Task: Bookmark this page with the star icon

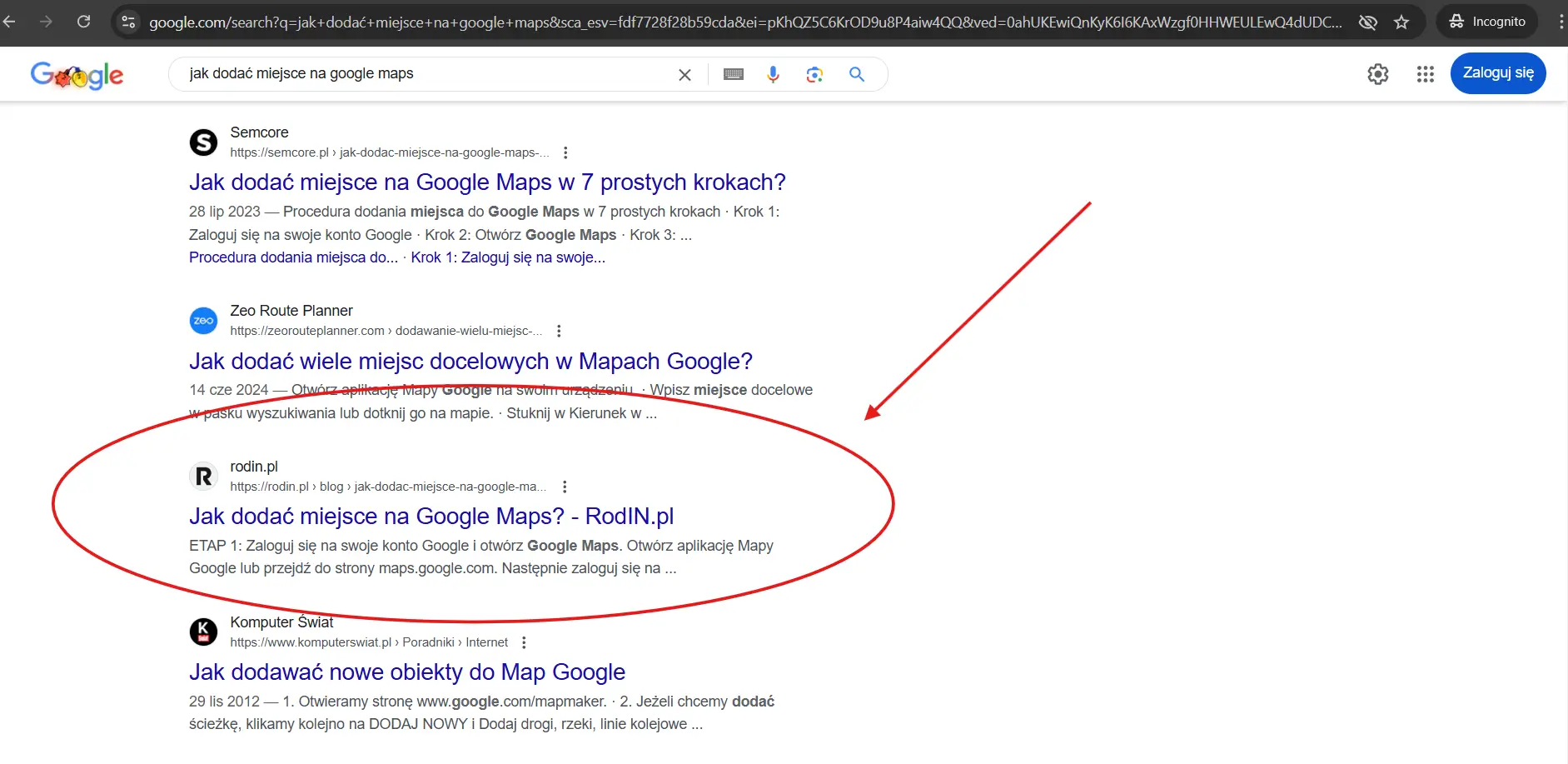Action: pos(1401,22)
